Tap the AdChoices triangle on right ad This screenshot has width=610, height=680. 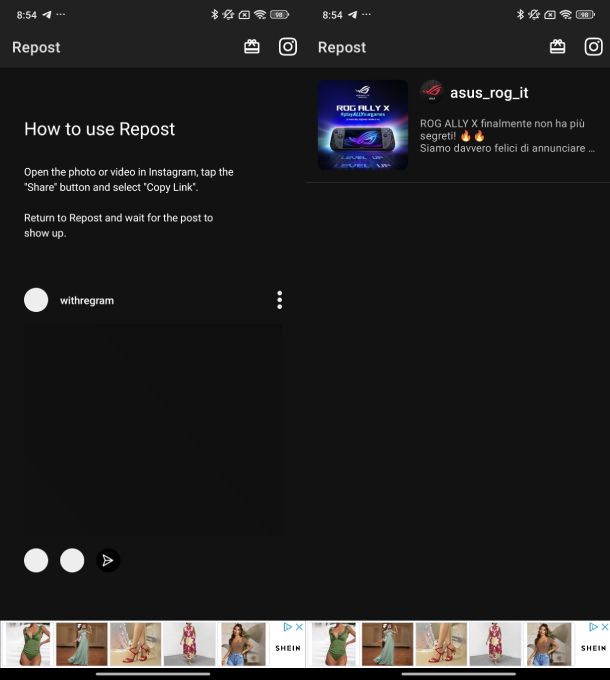[594, 627]
